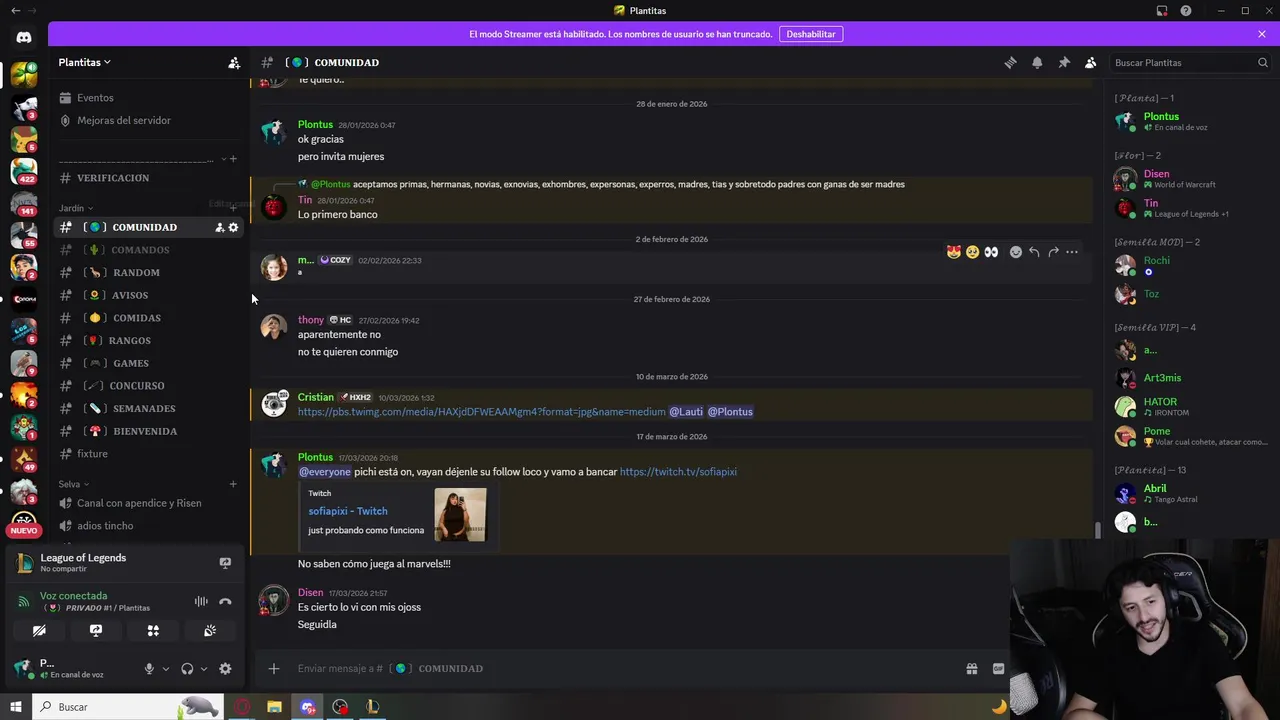Open invite people icon beside Plantitas
The height and width of the screenshot is (720, 1280).
tap(234, 62)
